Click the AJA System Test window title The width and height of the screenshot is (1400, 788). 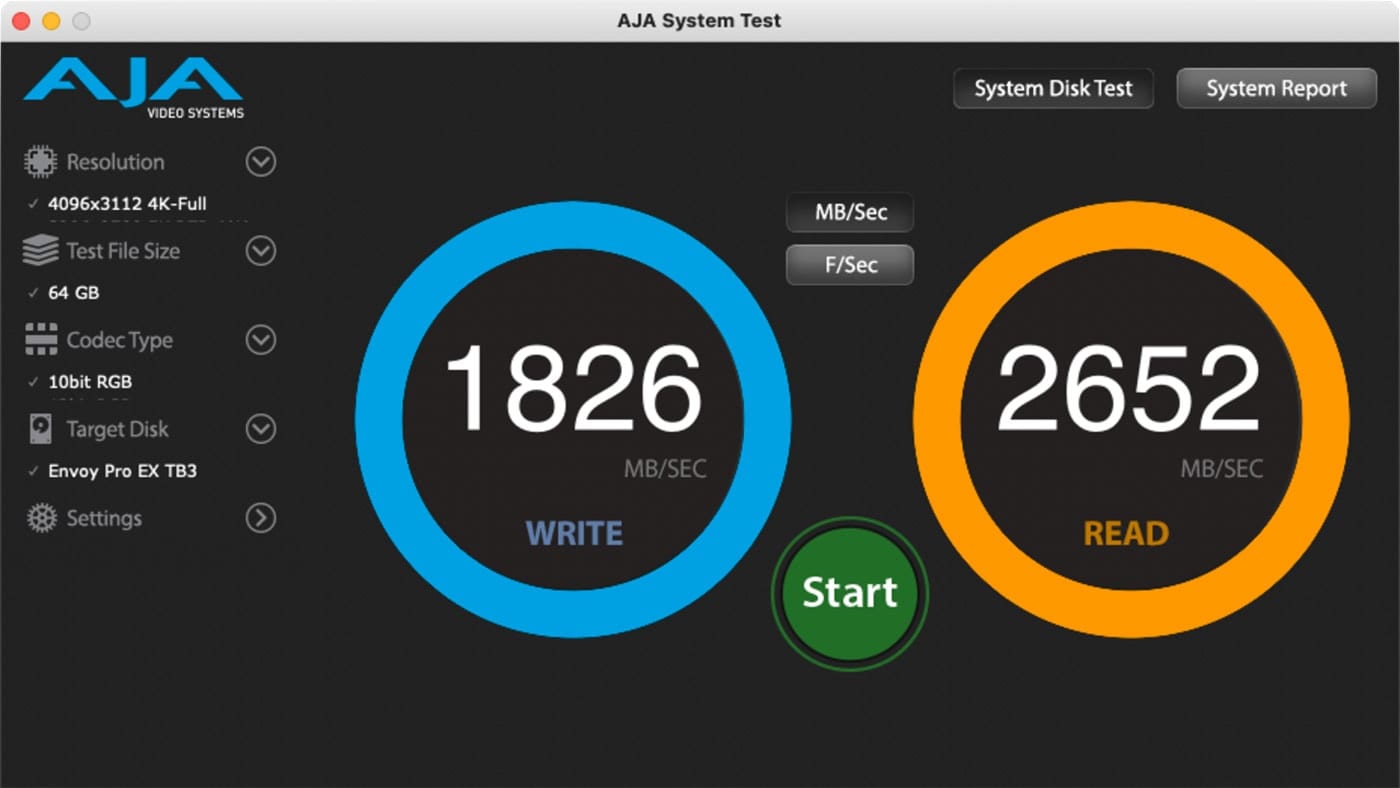click(699, 20)
